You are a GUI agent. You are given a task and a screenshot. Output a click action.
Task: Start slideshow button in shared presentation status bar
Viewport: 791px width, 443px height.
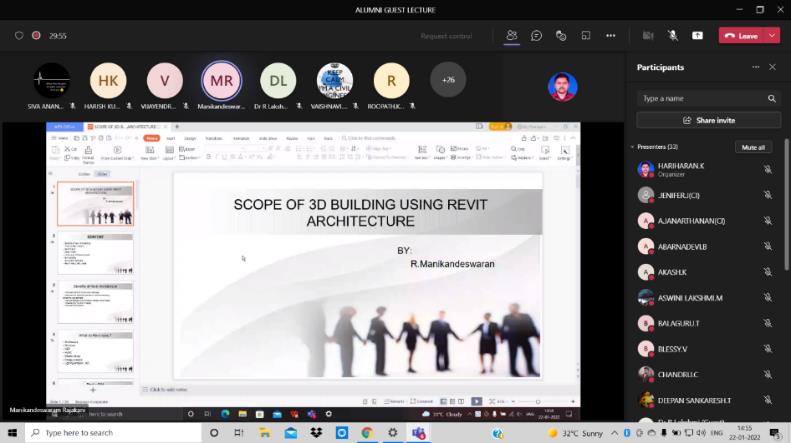pos(476,401)
